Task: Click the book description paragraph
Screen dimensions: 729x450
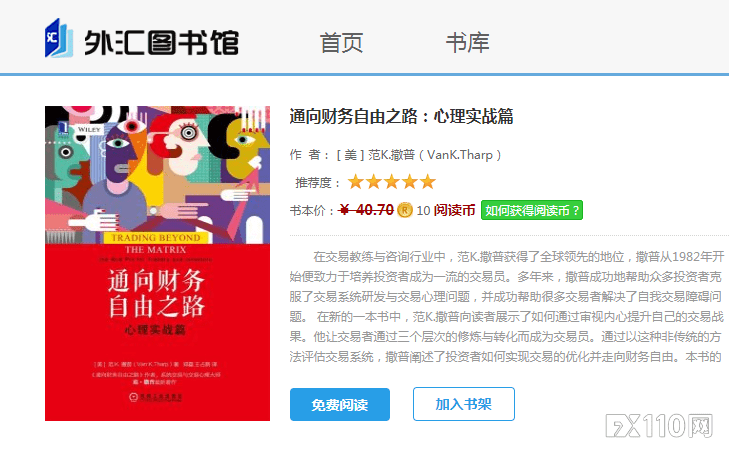Action: coord(507,306)
